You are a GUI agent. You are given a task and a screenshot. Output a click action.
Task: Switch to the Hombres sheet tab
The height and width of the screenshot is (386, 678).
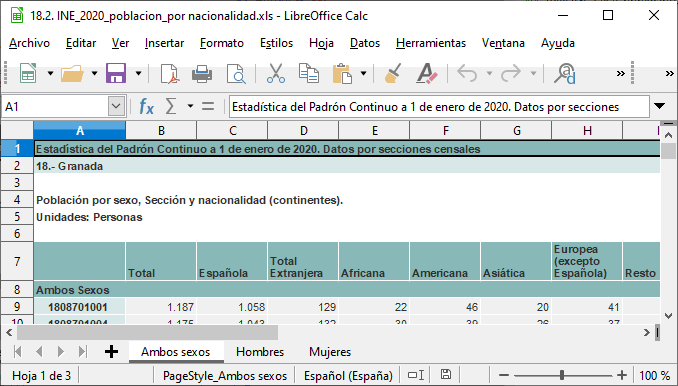[x=260, y=352]
